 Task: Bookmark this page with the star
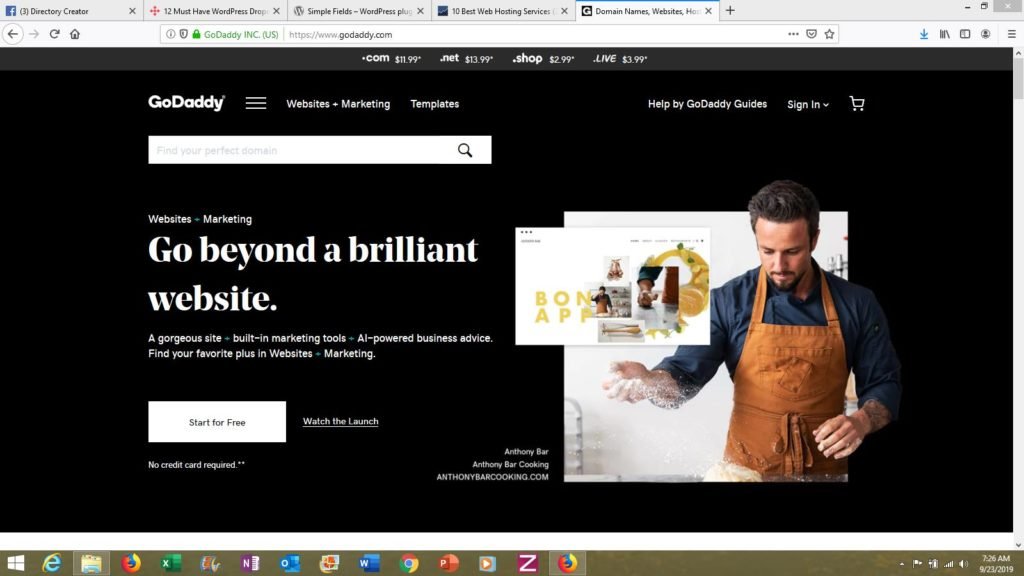(829, 34)
